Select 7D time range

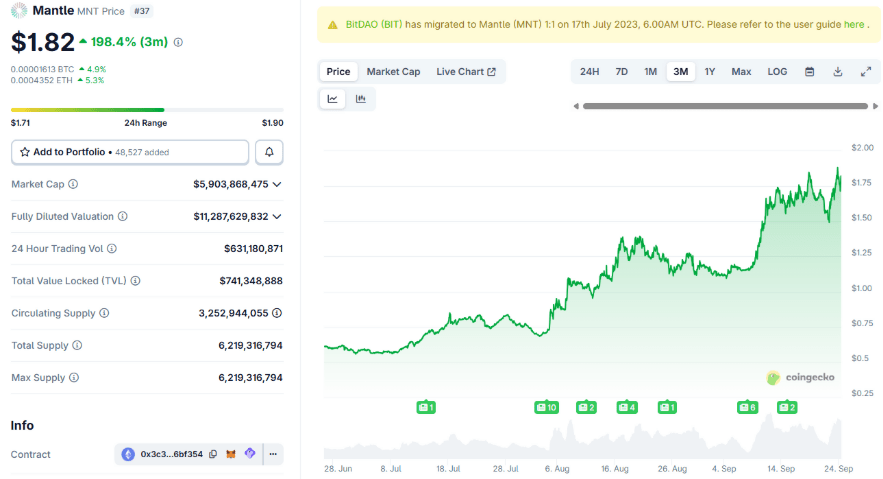click(622, 71)
